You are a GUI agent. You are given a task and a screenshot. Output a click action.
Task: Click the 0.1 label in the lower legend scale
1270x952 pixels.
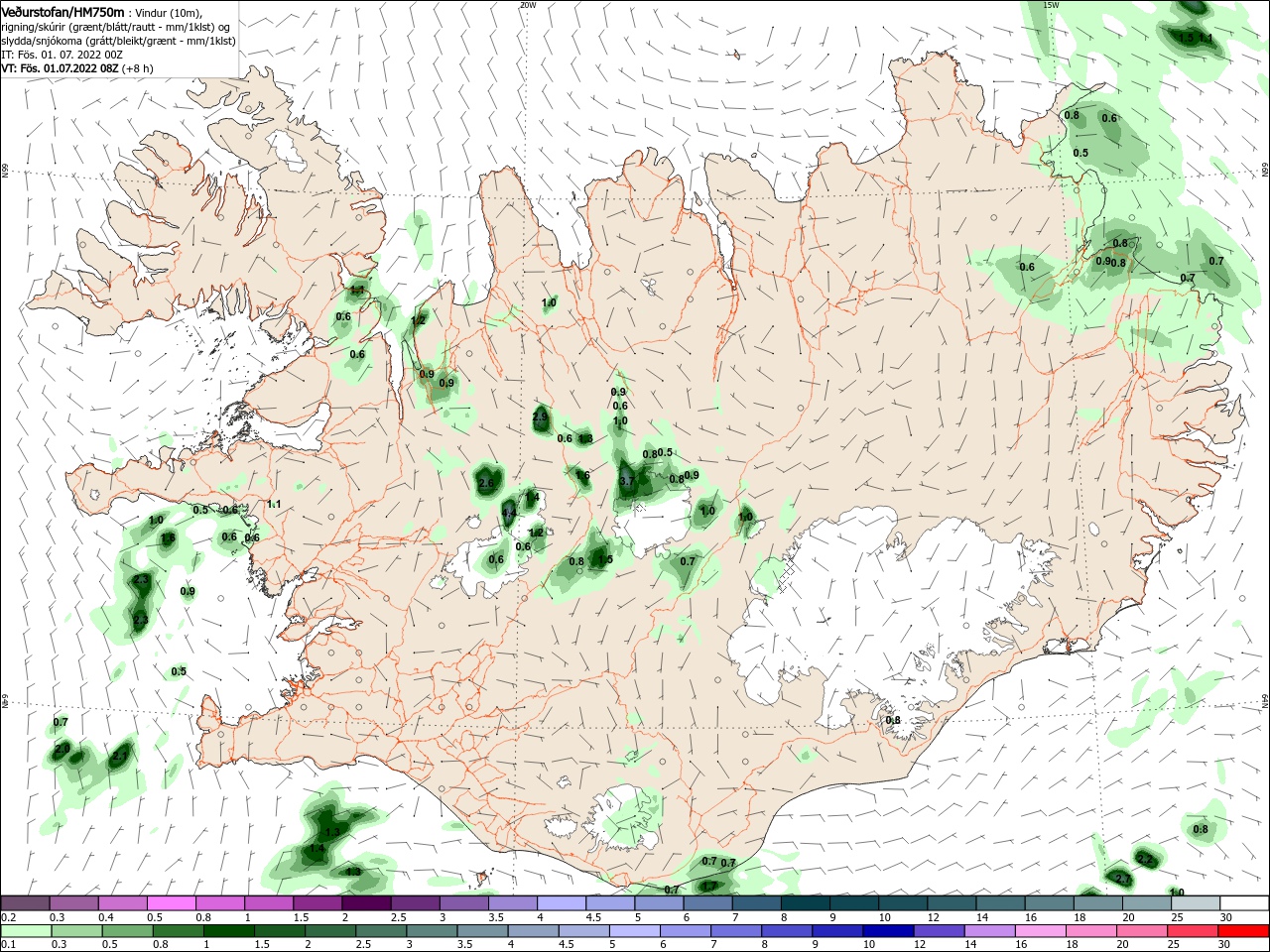click(9, 945)
